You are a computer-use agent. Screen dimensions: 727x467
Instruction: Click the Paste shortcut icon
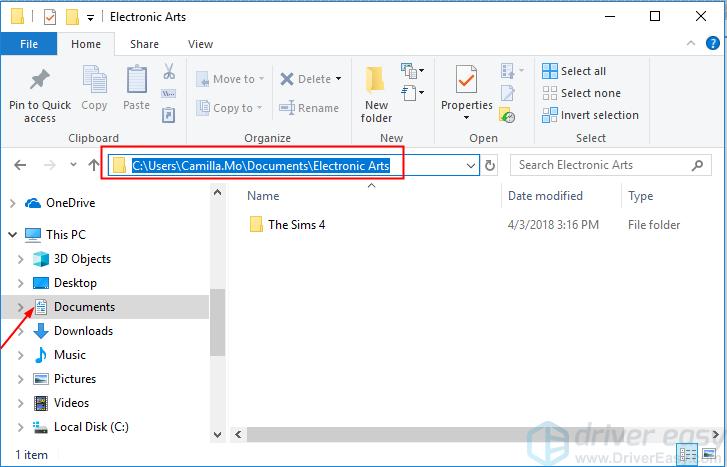tap(168, 115)
